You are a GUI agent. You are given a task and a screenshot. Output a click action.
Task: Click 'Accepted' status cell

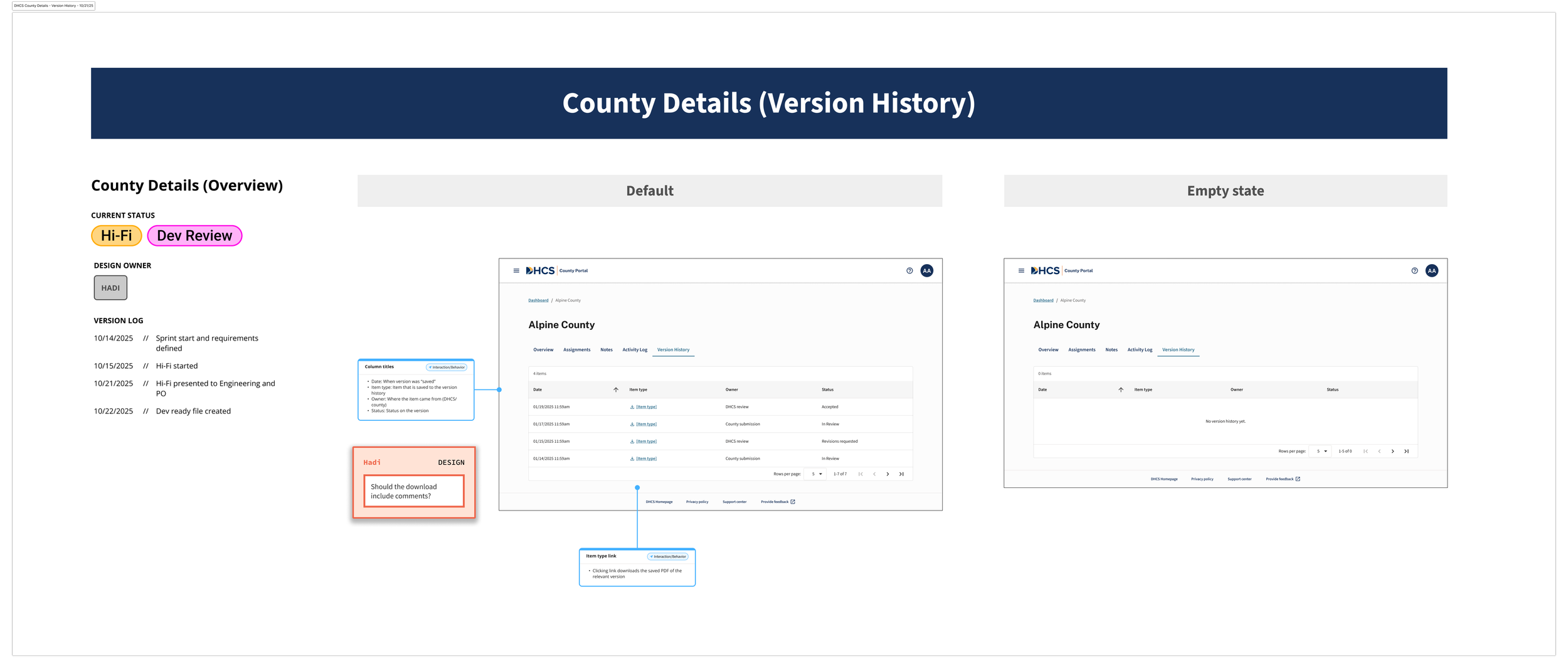[830, 407]
